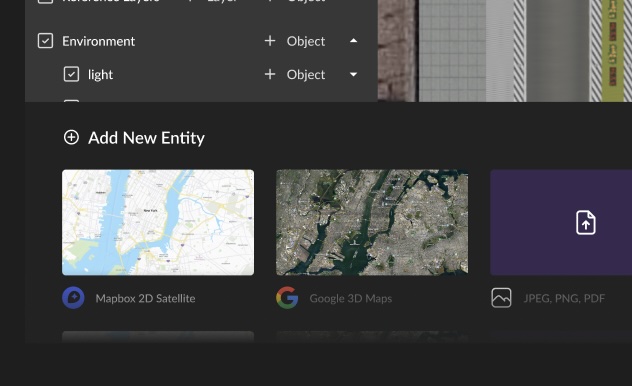Toggle the light layer checkbox

(x=71, y=74)
